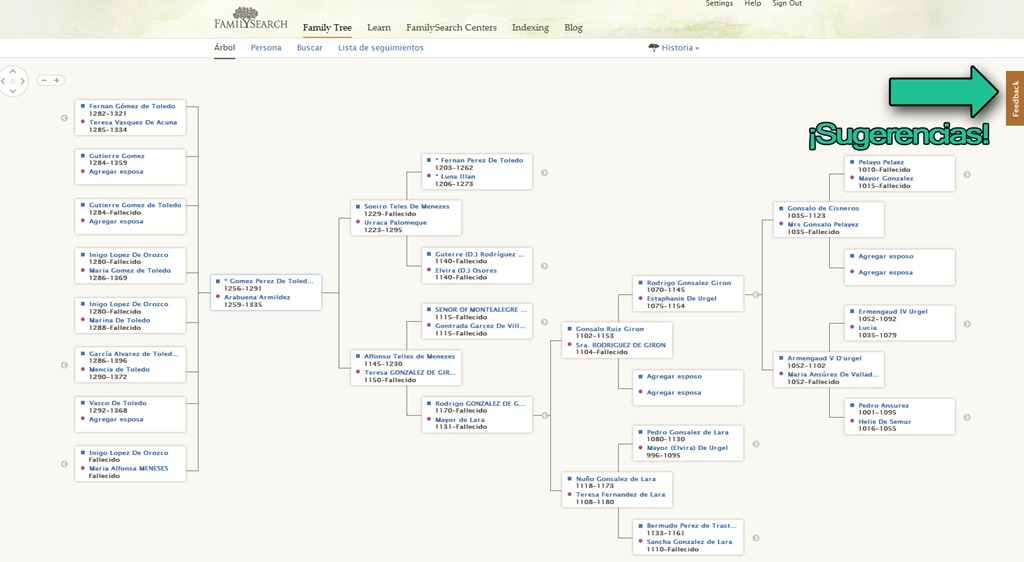Viewport: 1024px width, 562px height.
Task: Zoom in with the plus button
Action: point(57,80)
